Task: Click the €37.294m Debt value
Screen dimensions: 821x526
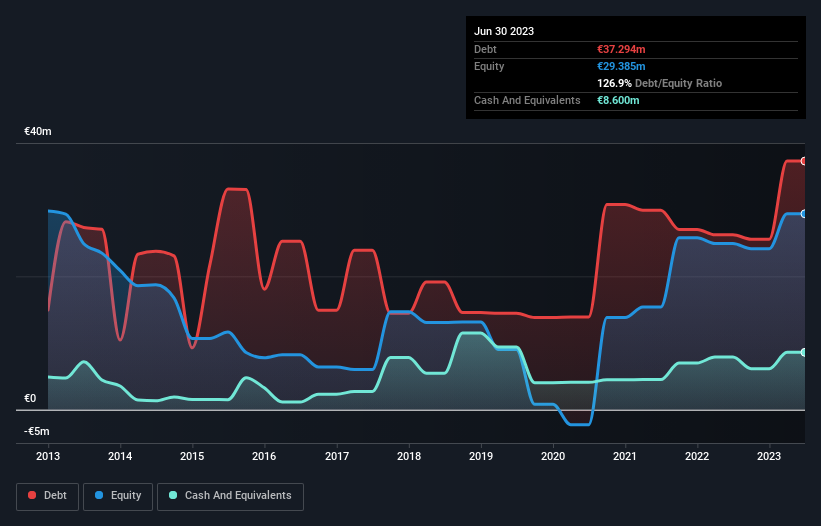Action: click(x=621, y=49)
